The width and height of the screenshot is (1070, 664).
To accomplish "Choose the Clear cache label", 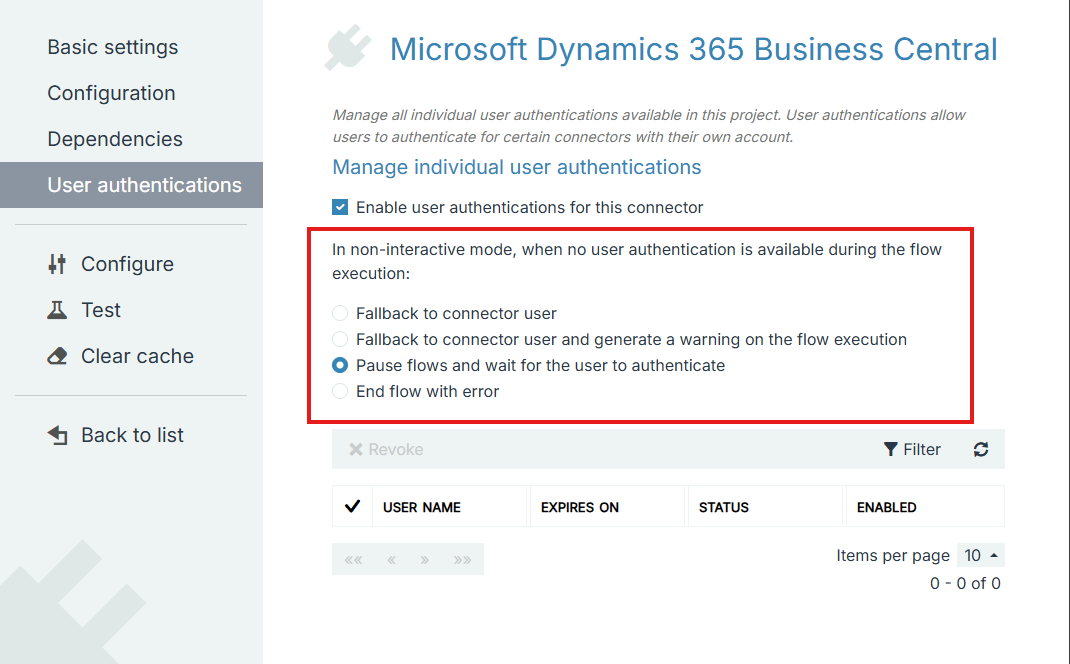I will 137,356.
